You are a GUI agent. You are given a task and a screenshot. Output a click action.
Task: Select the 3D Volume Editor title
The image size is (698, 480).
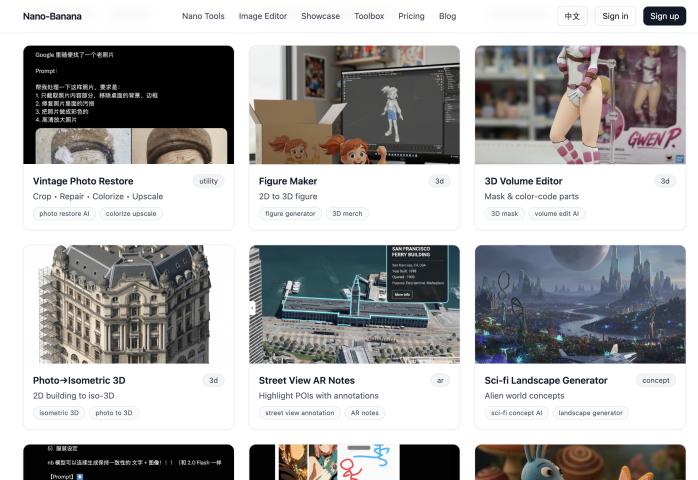pos(523,181)
